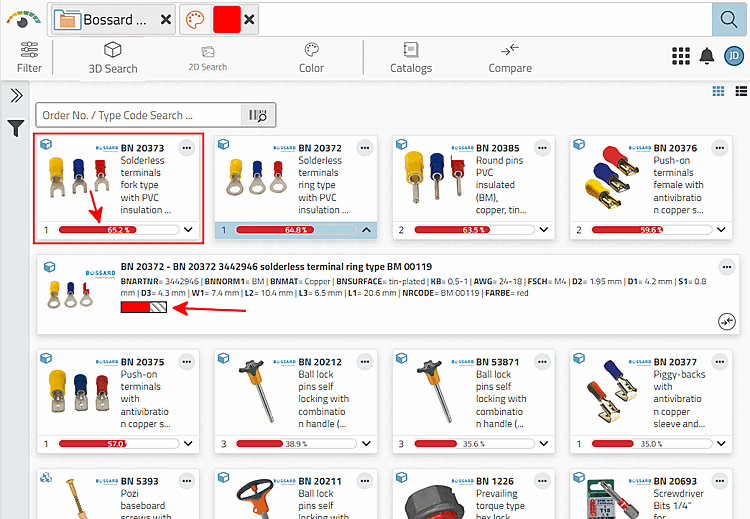Click the 65.2 % match bar of BN 20373
750x519 pixels.
[119, 230]
